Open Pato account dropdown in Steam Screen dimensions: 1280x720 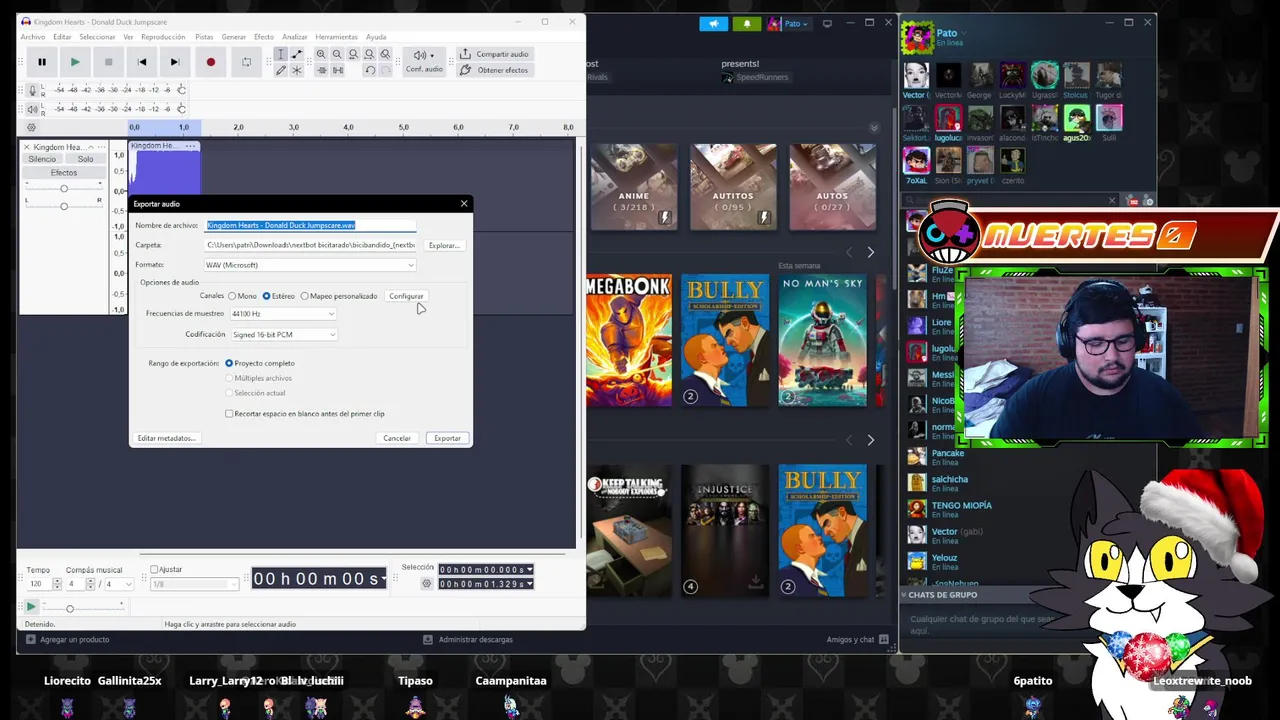[789, 24]
